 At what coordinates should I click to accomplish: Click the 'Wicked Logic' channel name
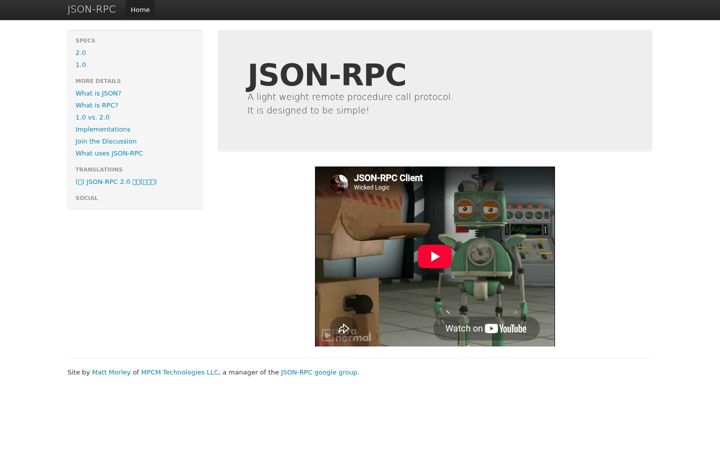371,187
